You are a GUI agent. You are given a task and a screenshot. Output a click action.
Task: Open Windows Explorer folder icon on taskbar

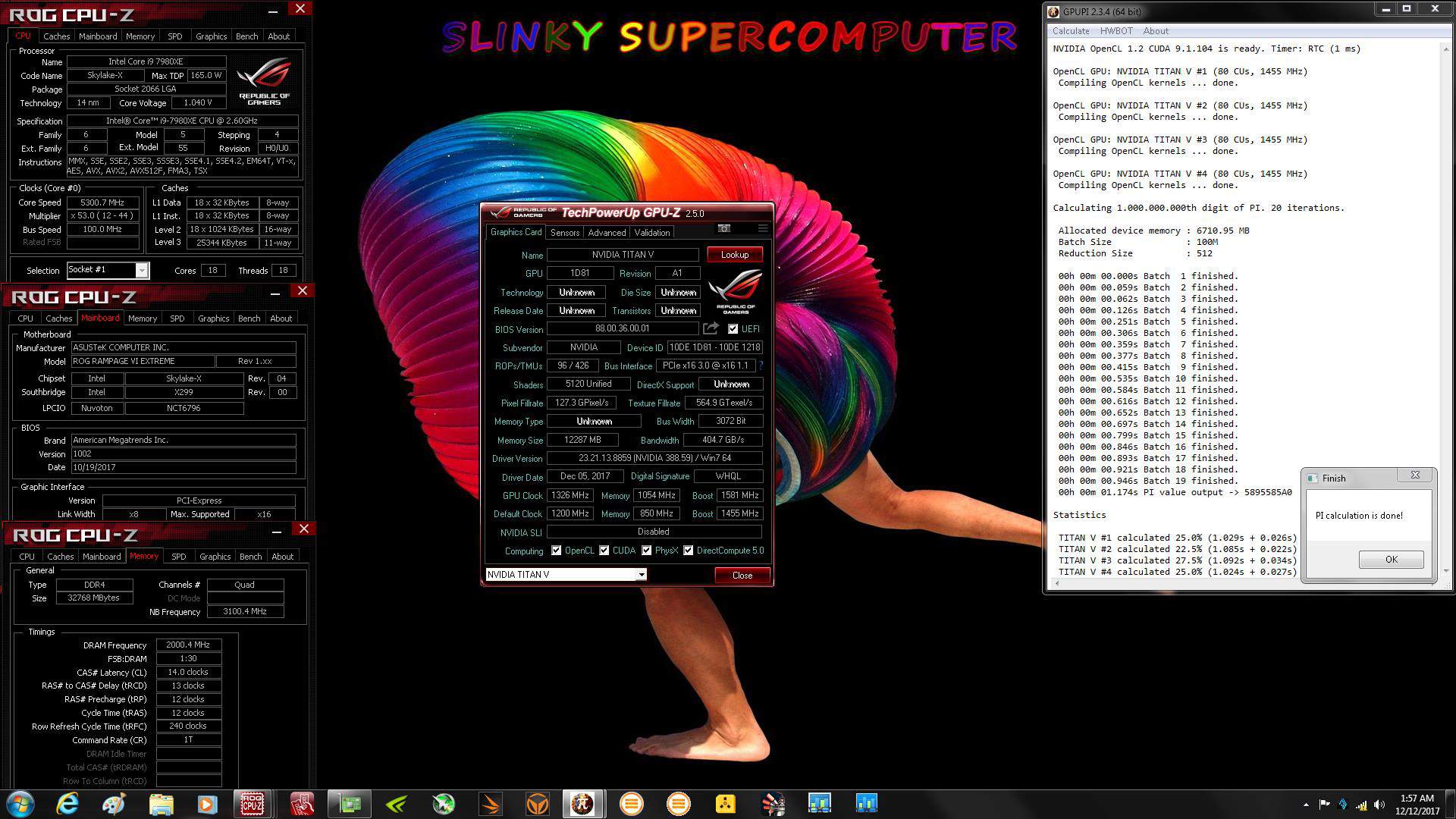tap(161, 804)
